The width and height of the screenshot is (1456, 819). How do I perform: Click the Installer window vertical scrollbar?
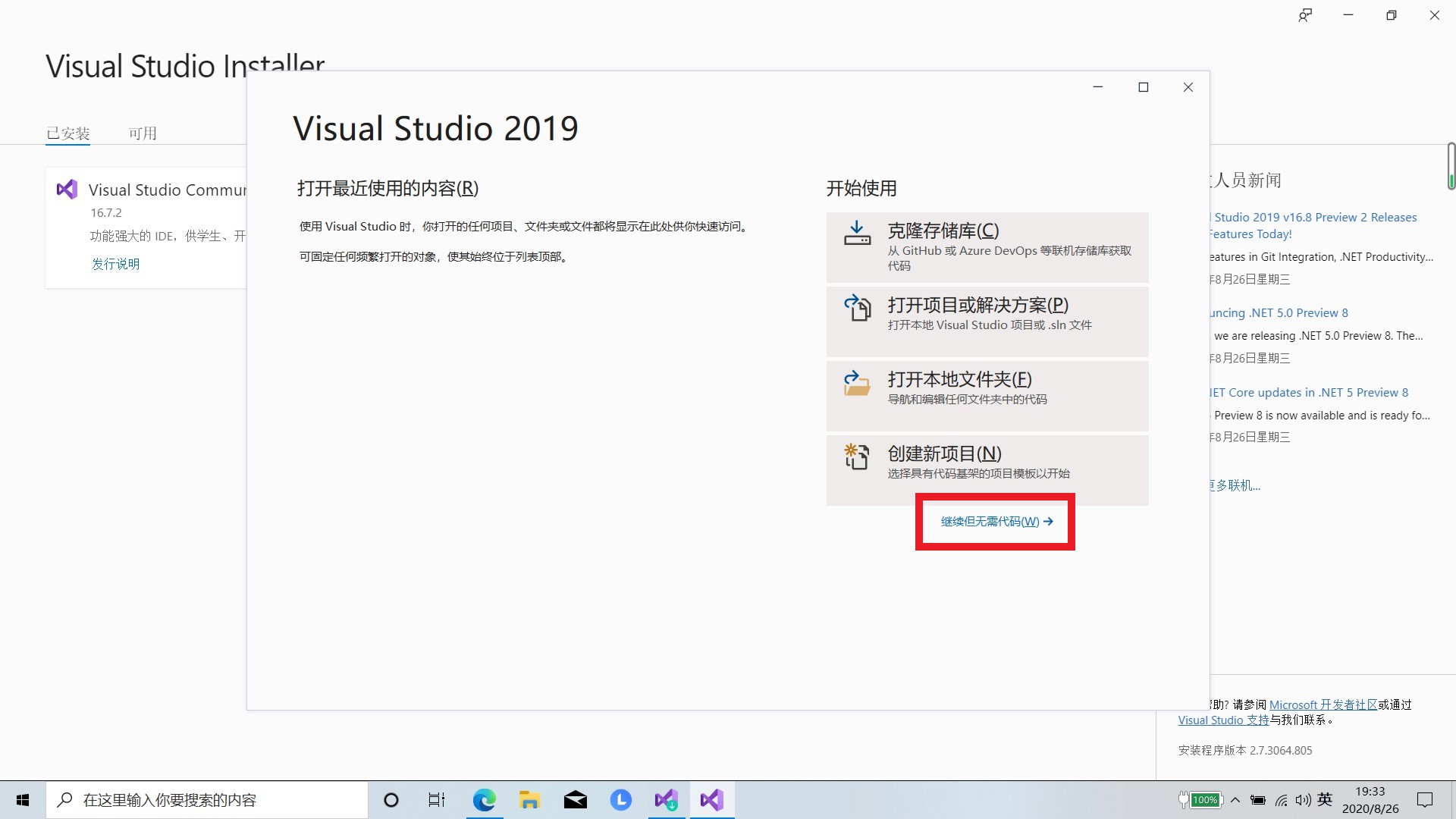1451,165
